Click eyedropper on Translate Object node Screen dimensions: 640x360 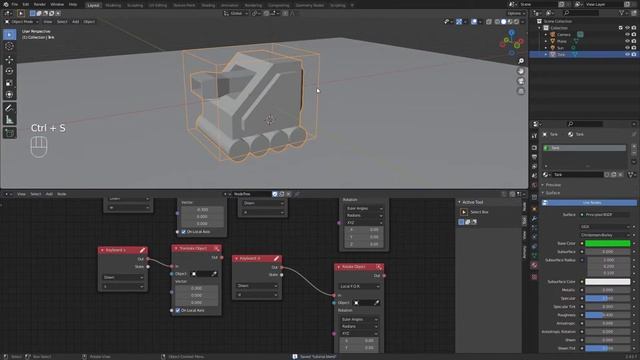(214, 274)
